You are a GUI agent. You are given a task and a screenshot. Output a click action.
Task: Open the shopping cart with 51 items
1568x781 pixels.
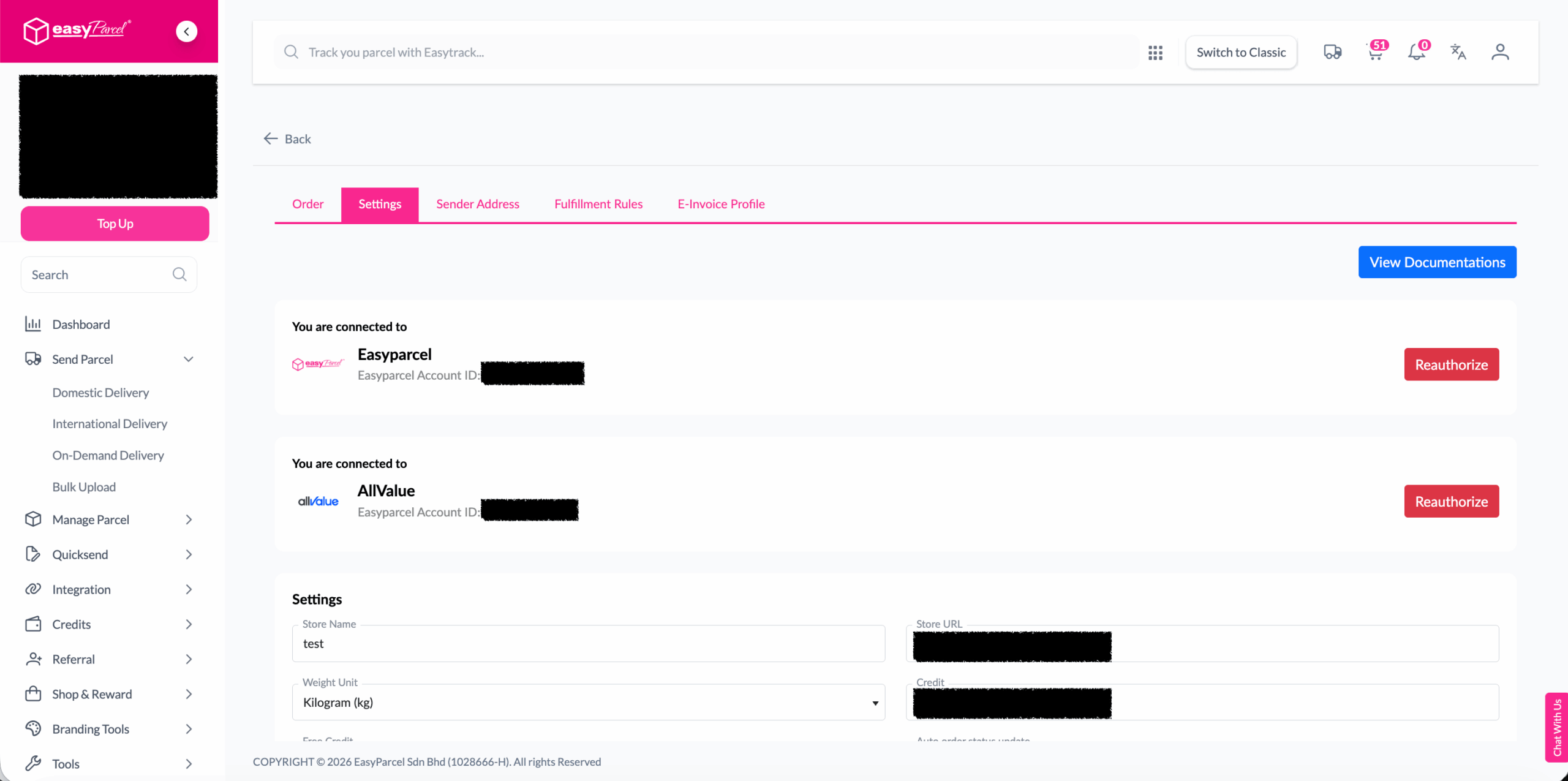tap(1375, 52)
